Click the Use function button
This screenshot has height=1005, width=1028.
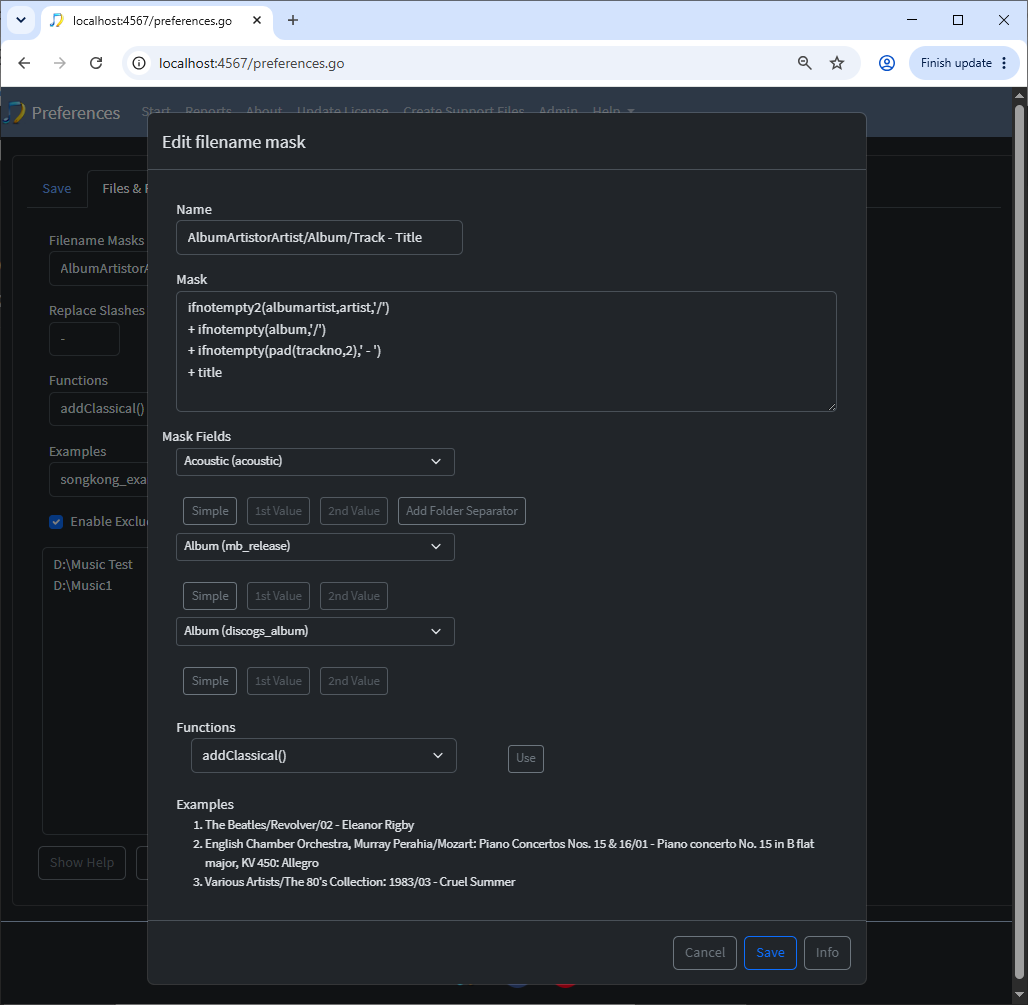[526, 759]
